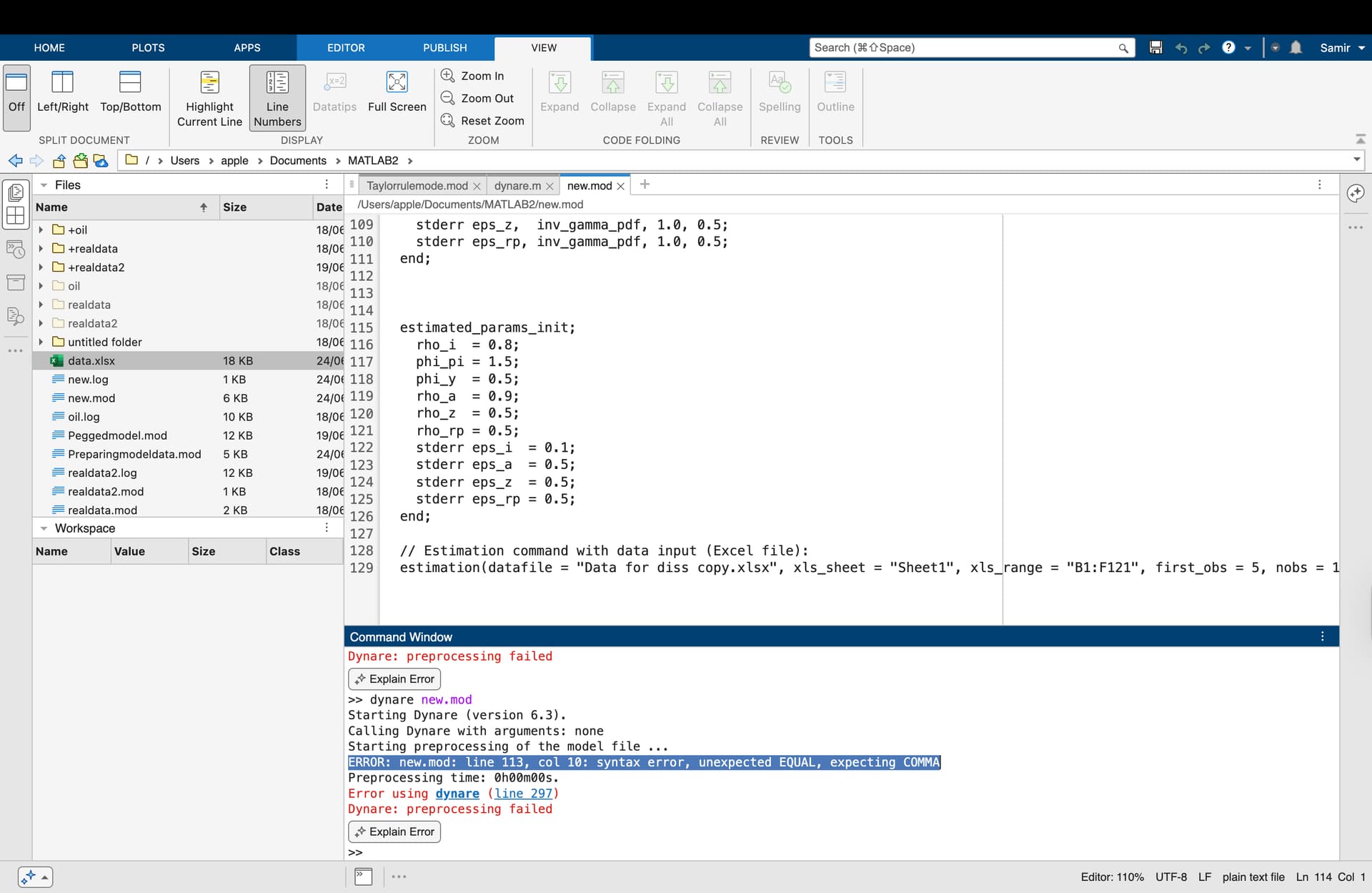1372x893 pixels.
Task: Click the Undo arrow icon
Action: 1180,48
